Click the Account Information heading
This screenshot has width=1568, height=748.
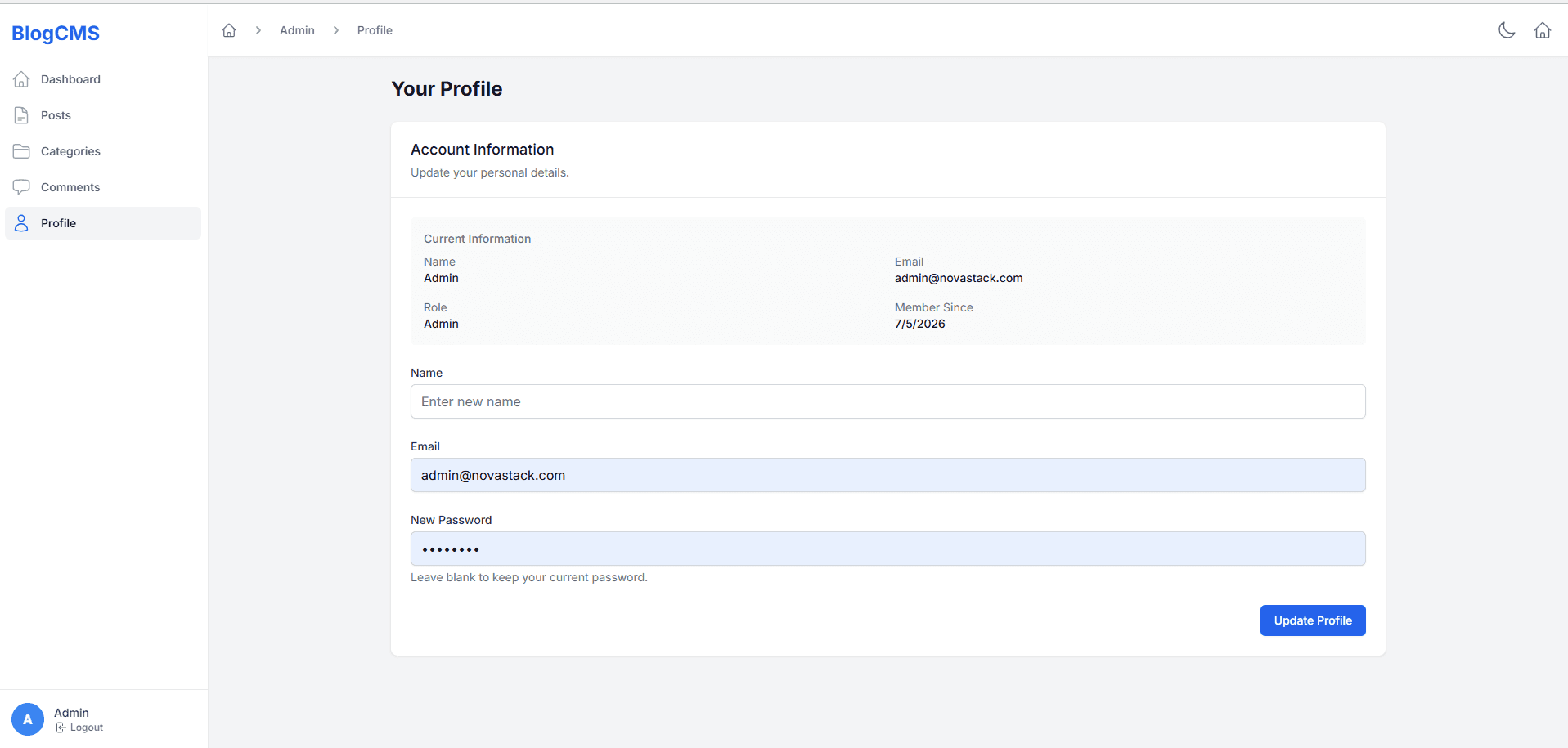483,150
